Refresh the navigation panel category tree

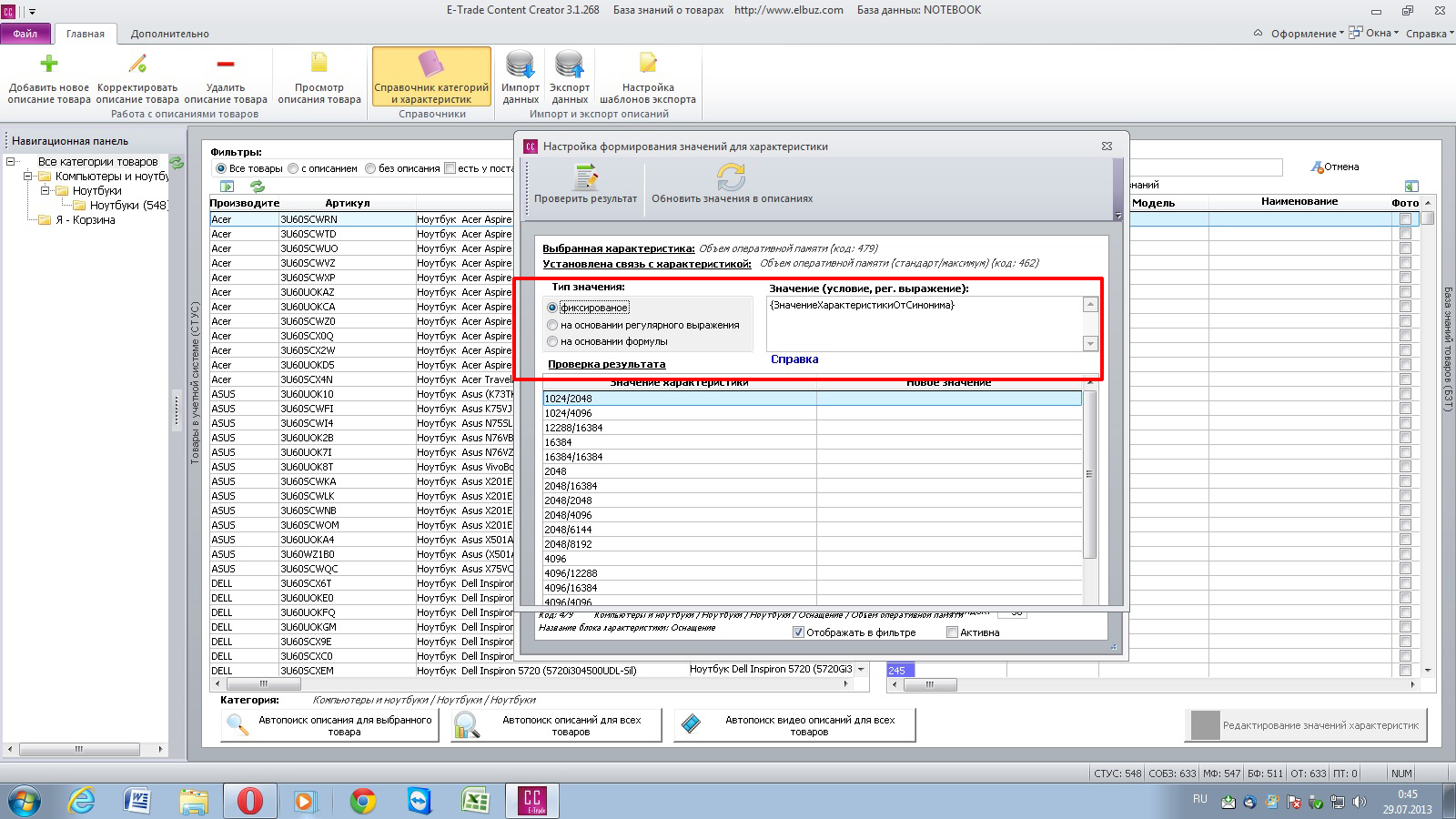tap(177, 163)
